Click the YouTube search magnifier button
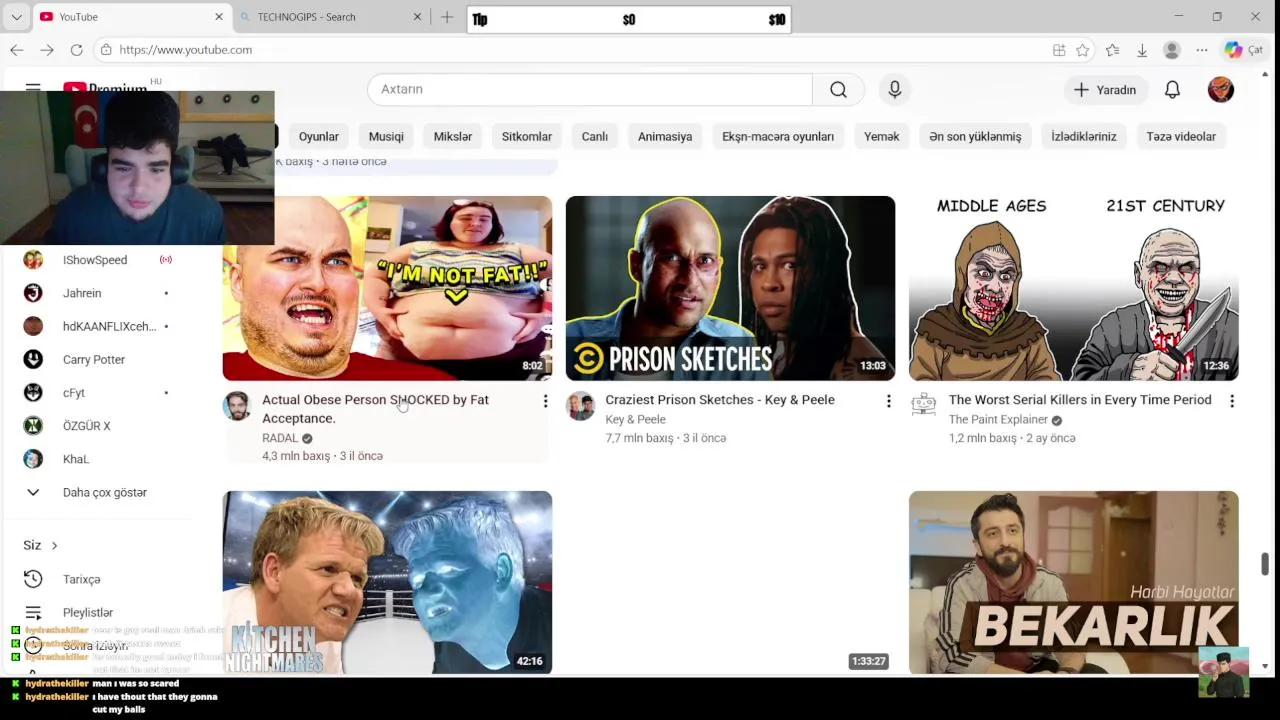 tap(838, 89)
